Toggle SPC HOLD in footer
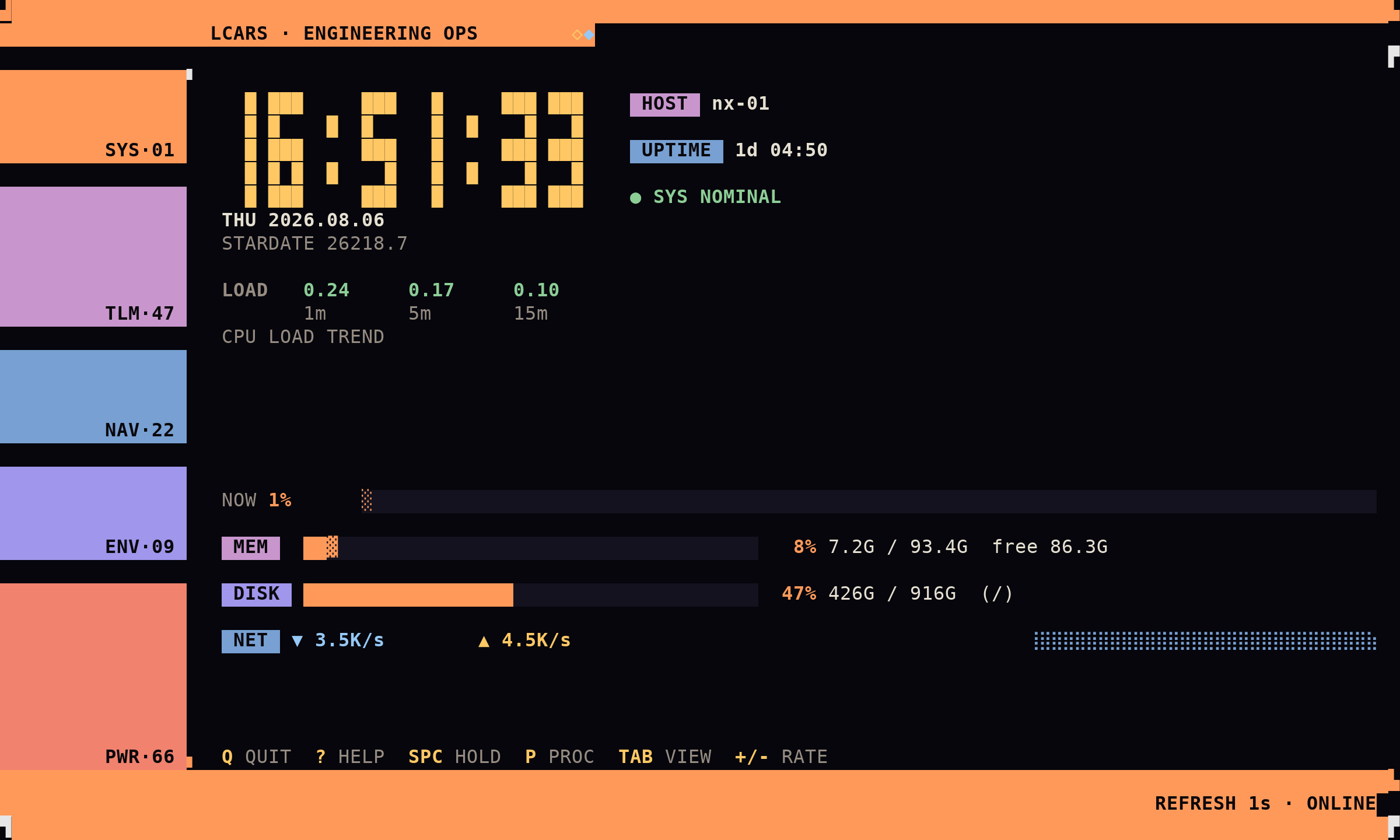 (455, 757)
